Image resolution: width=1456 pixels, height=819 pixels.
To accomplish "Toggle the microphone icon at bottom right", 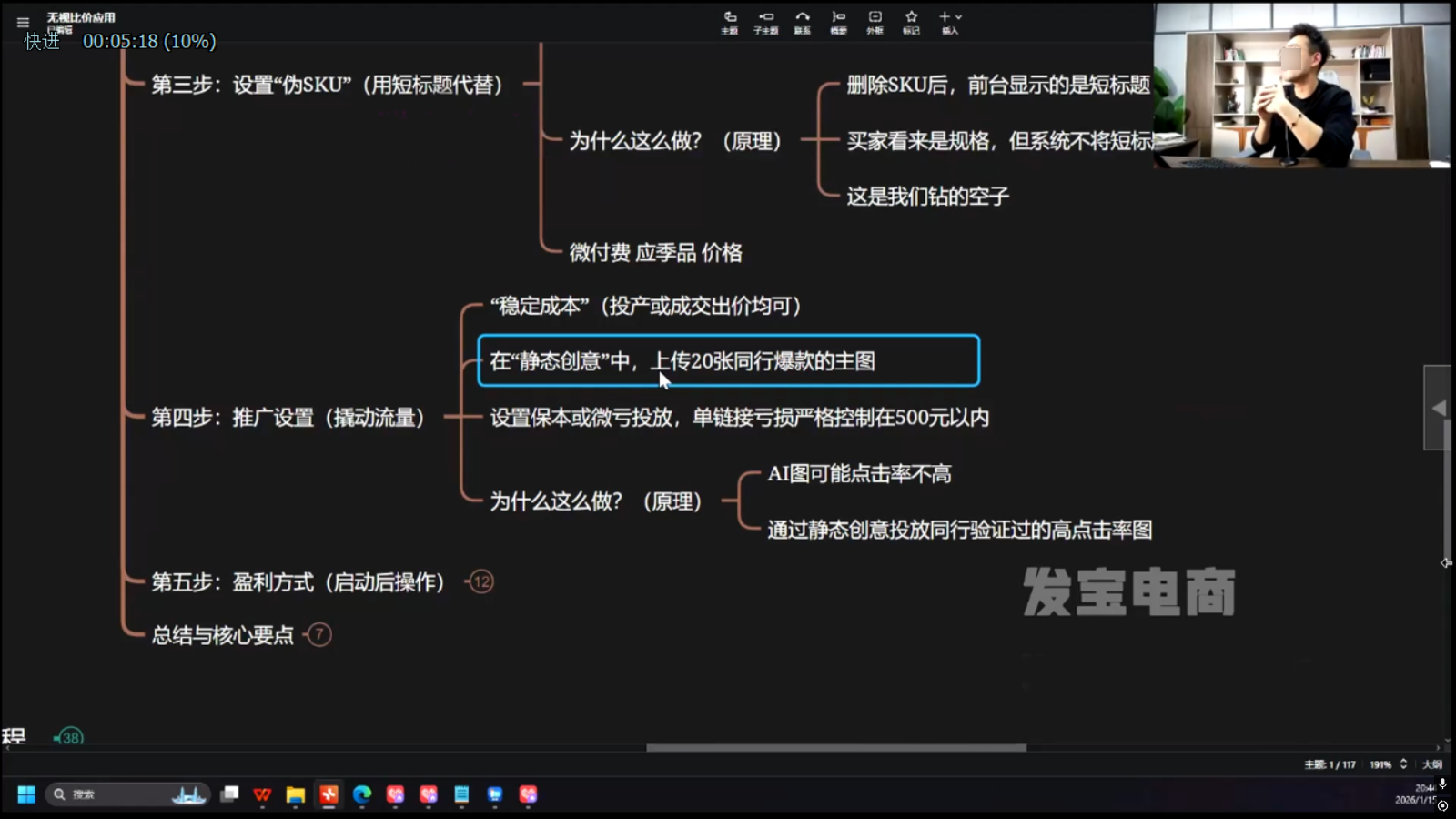I will (1442, 784).
